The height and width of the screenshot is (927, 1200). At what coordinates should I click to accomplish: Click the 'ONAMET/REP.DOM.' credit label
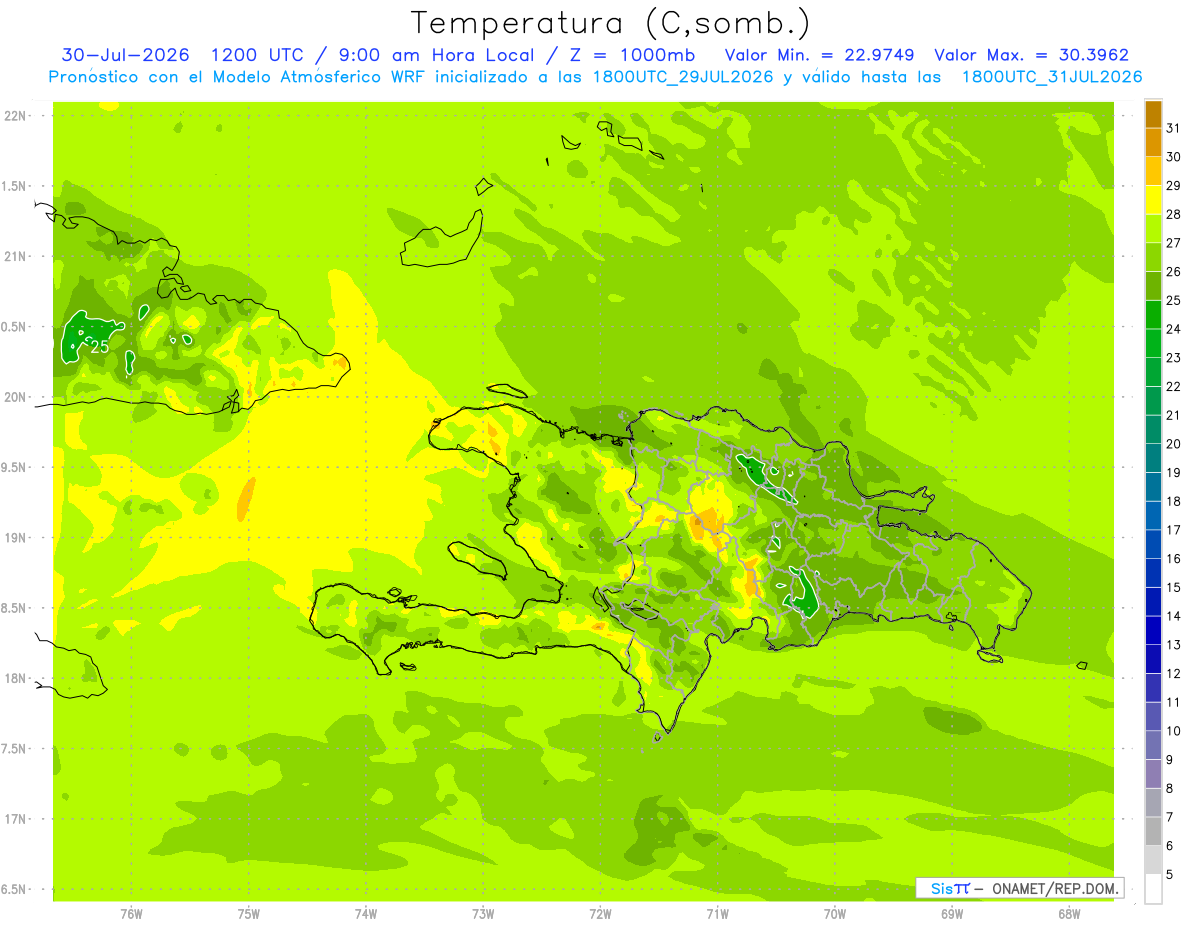click(1056, 888)
